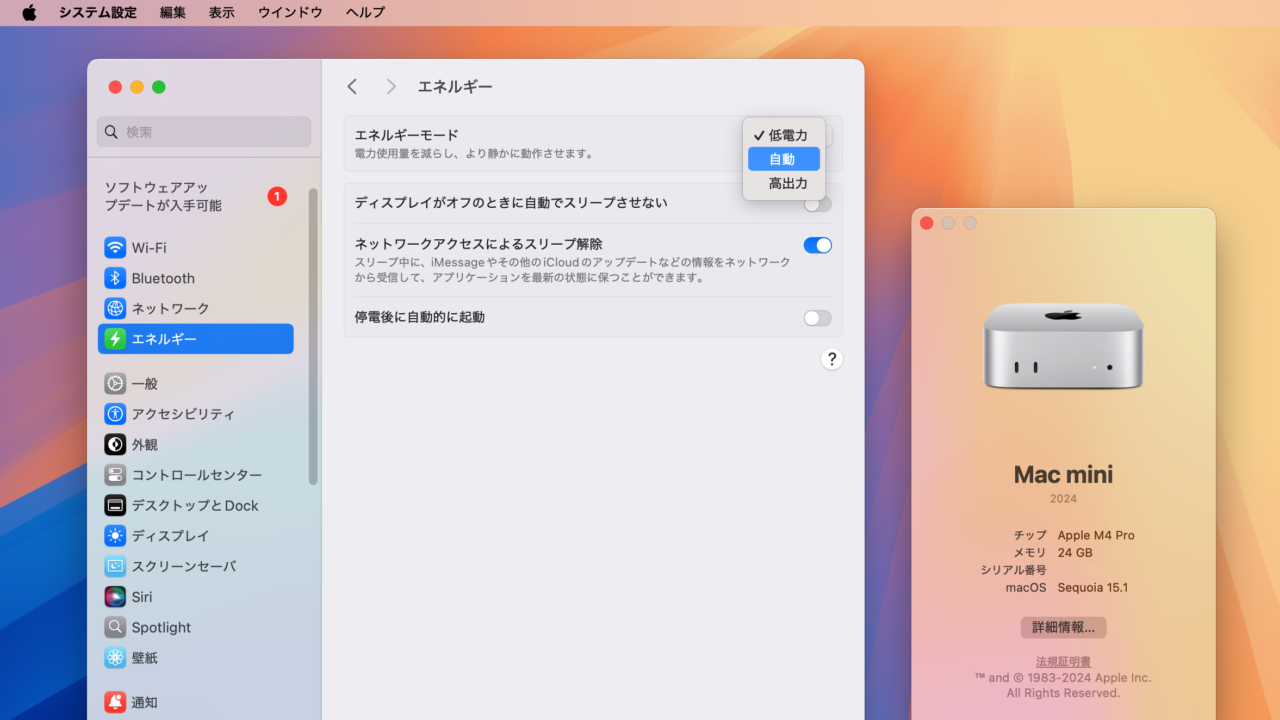Click エネルギー page title in header
Viewport: 1280px width, 720px height.
(x=455, y=87)
